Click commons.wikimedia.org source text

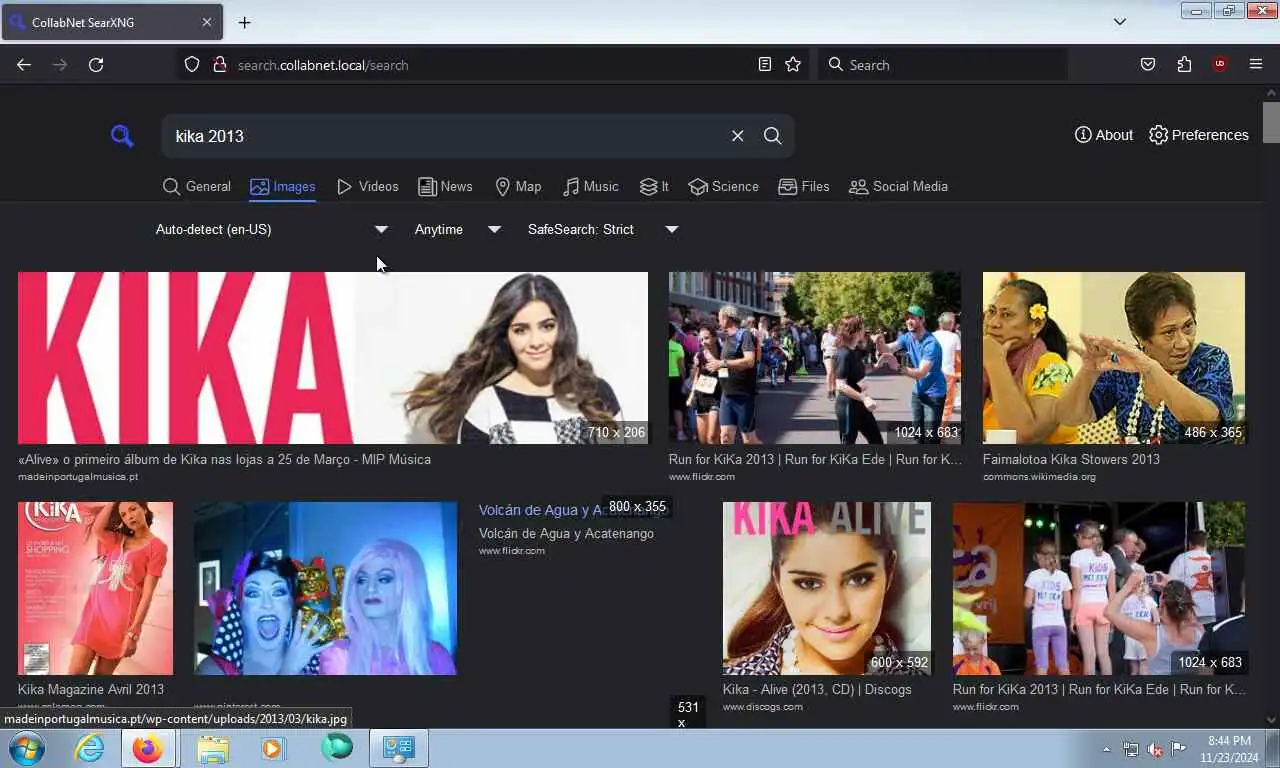coord(1039,477)
